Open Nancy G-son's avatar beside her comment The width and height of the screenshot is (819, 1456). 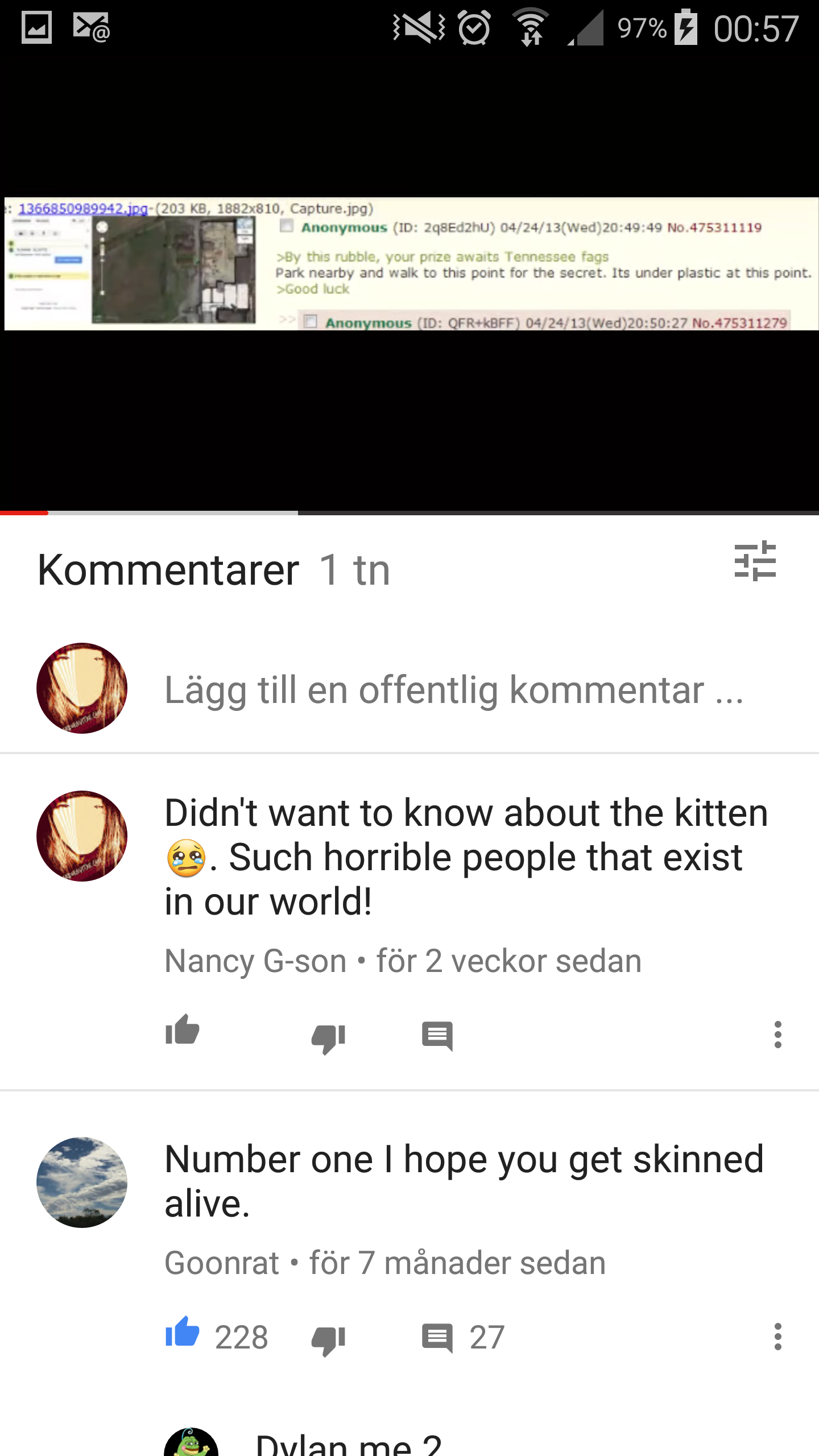click(82, 836)
